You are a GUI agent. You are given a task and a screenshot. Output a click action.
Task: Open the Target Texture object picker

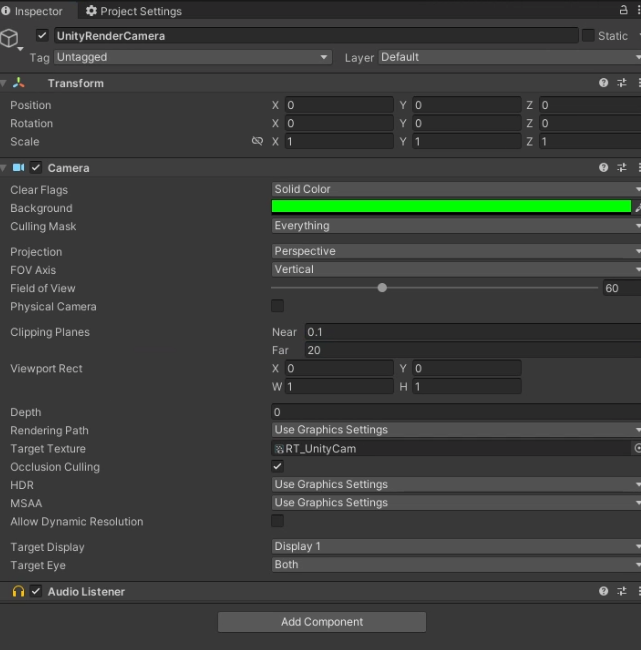point(637,448)
